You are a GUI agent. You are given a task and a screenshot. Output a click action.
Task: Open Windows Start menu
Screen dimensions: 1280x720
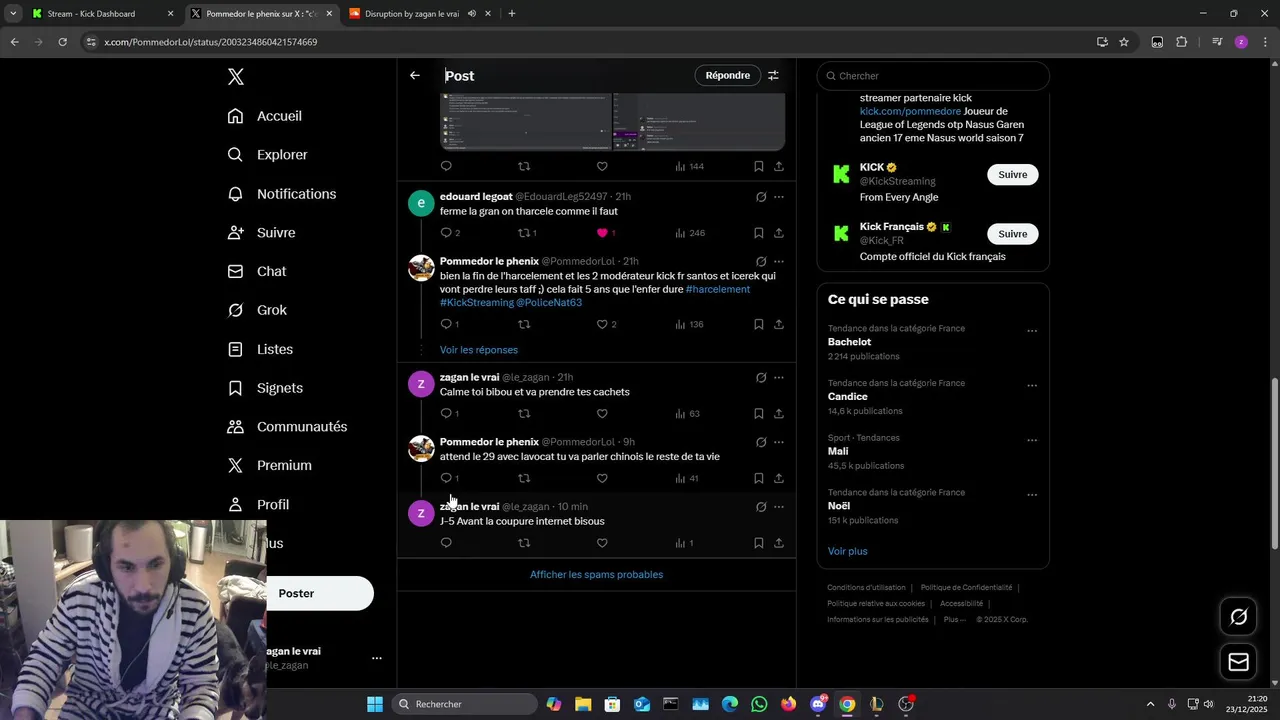375,705
